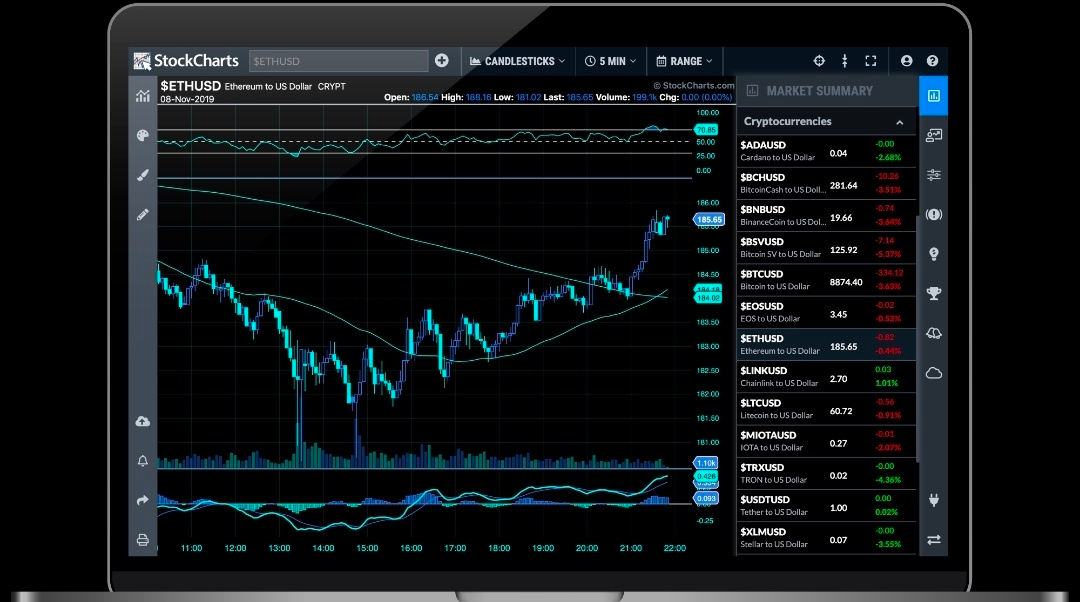Select the paintbrush style tool
This screenshot has height=602, width=1080.
coord(142,175)
